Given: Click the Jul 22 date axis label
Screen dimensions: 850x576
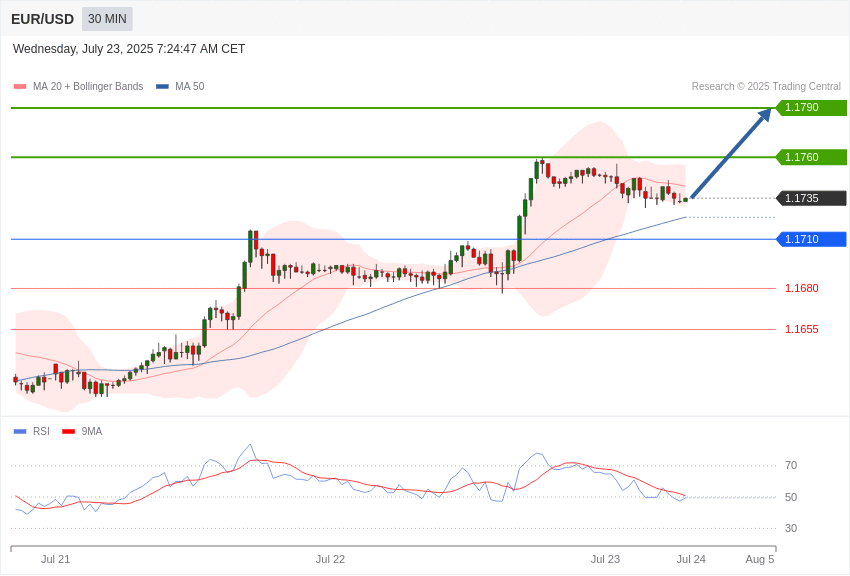Looking at the screenshot, I should pyautogui.click(x=330, y=559).
